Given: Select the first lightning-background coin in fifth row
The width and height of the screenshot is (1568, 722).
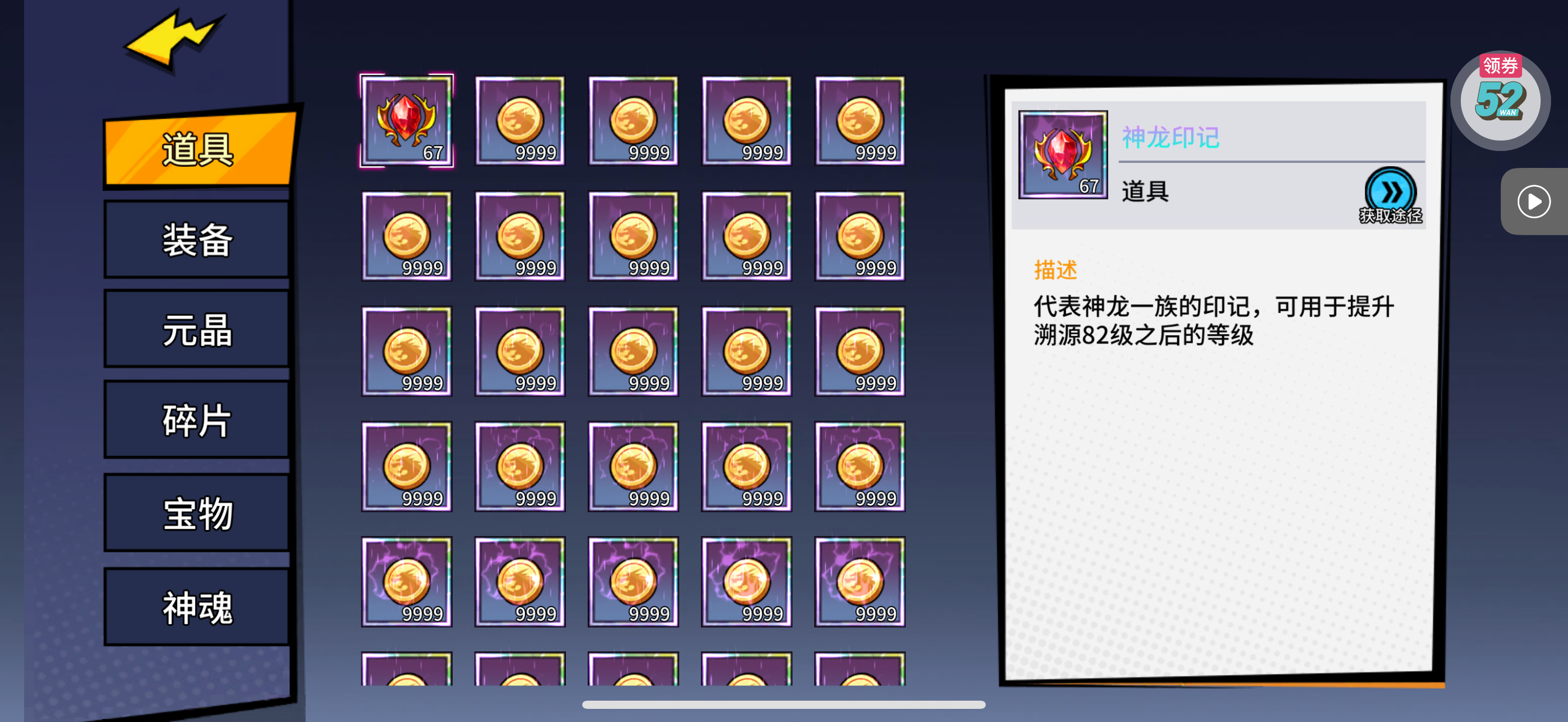Looking at the screenshot, I should click(x=407, y=581).
